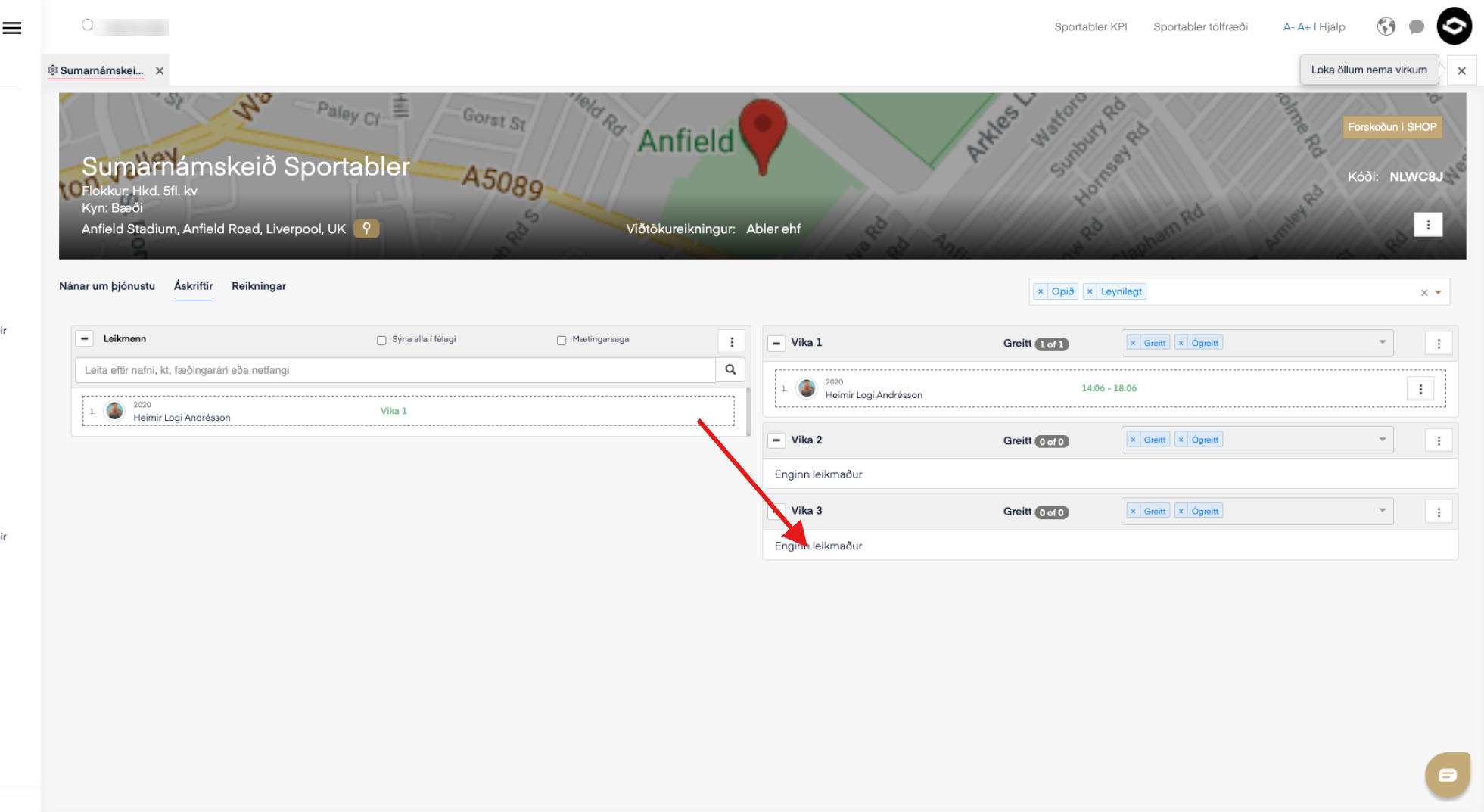
Task: Open the hamburger menu
Action: [12, 28]
